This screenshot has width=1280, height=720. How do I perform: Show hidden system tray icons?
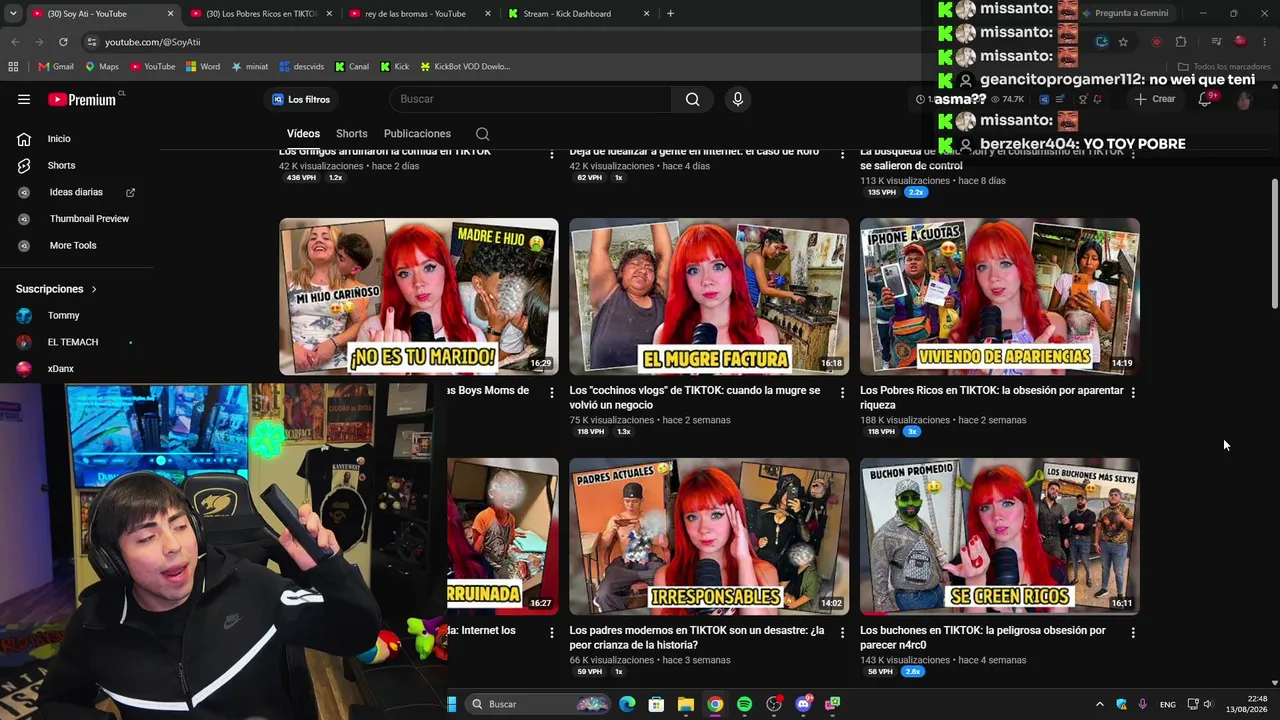point(1100,704)
